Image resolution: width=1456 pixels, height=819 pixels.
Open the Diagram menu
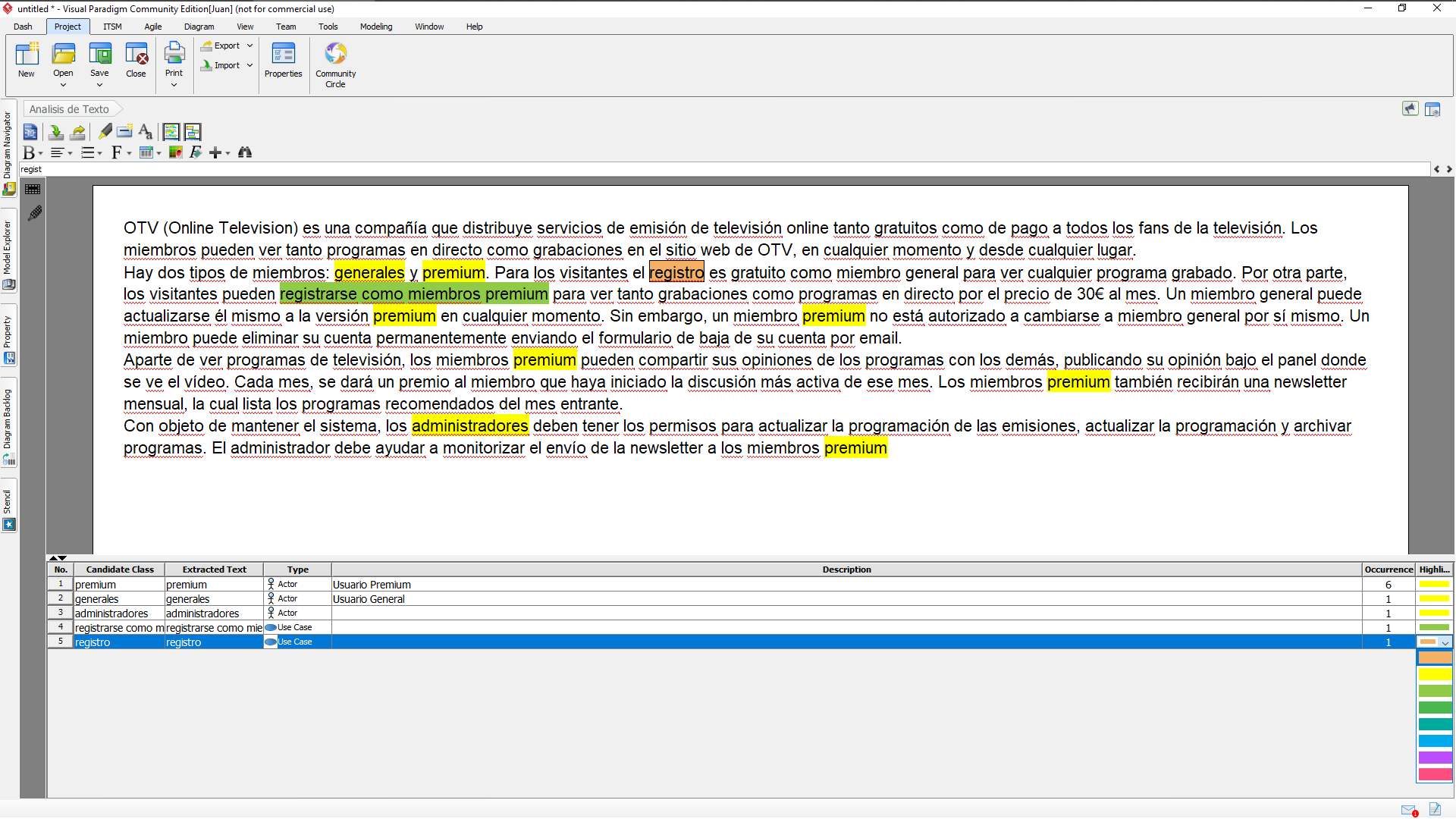tap(199, 27)
